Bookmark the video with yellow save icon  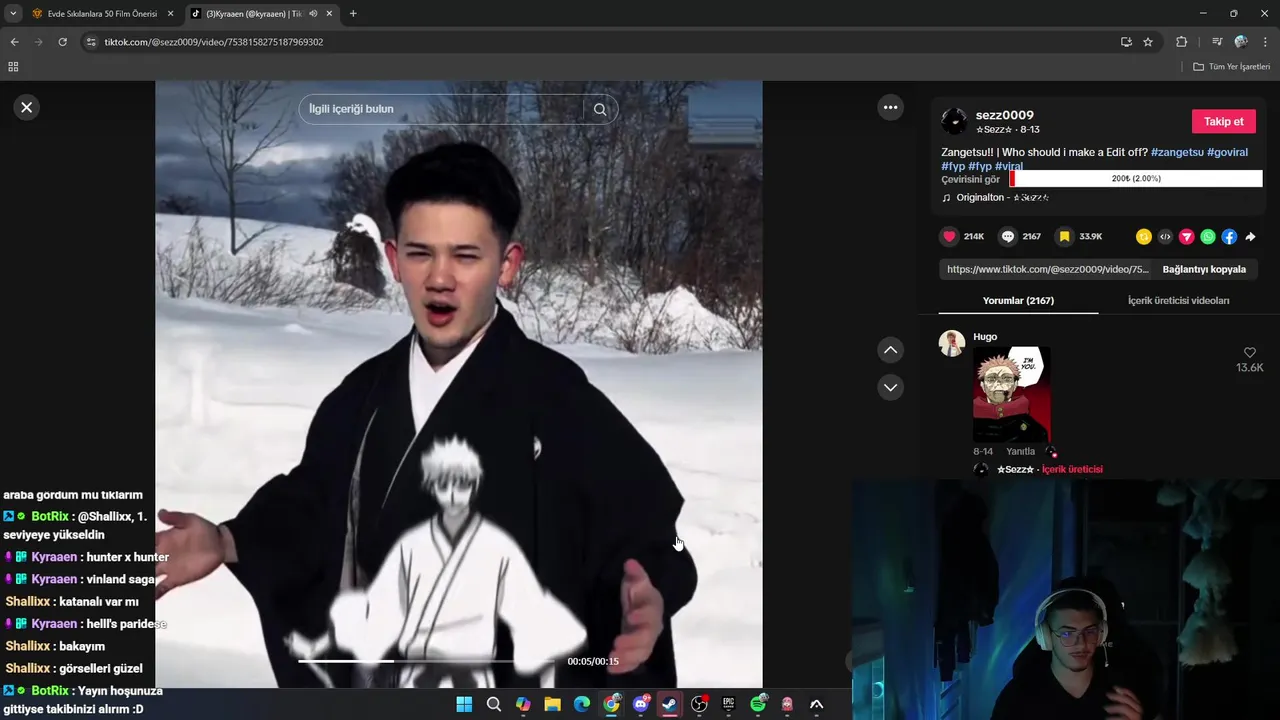click(x=1065, y=237)
